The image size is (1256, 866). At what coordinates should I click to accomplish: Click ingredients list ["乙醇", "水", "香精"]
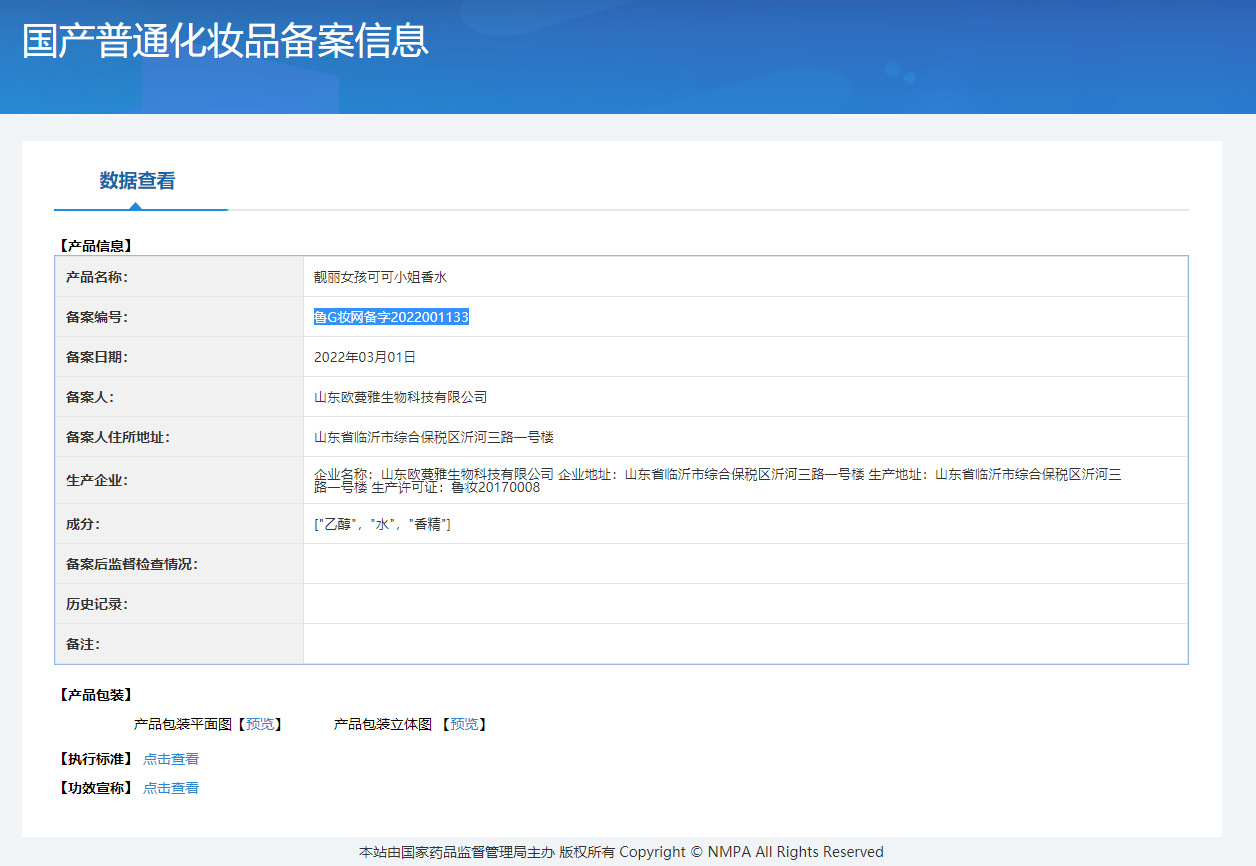coord(382,524)
